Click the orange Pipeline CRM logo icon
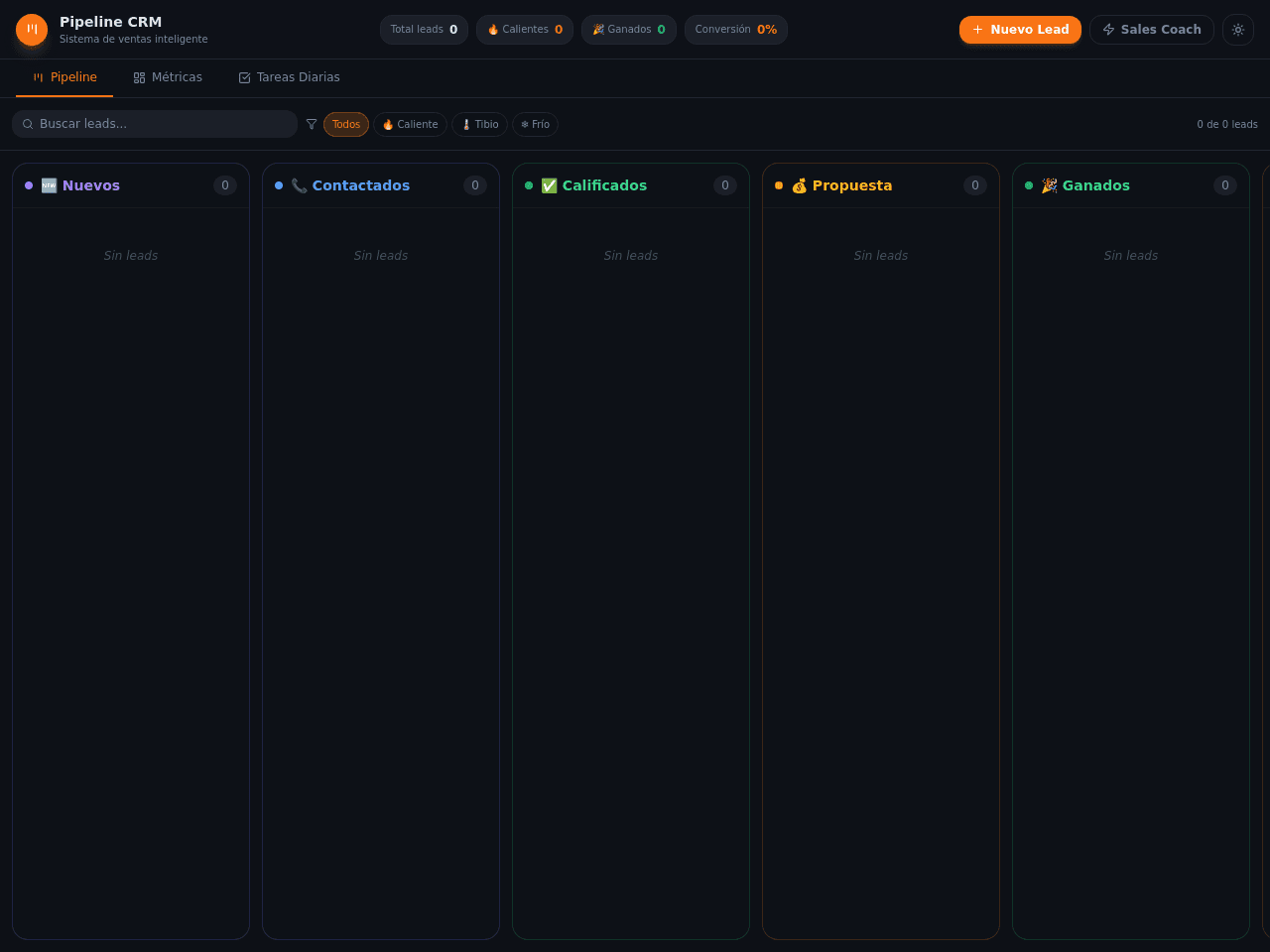The width and height of the screenshot is (1270, 952). [x=32, y=30]
